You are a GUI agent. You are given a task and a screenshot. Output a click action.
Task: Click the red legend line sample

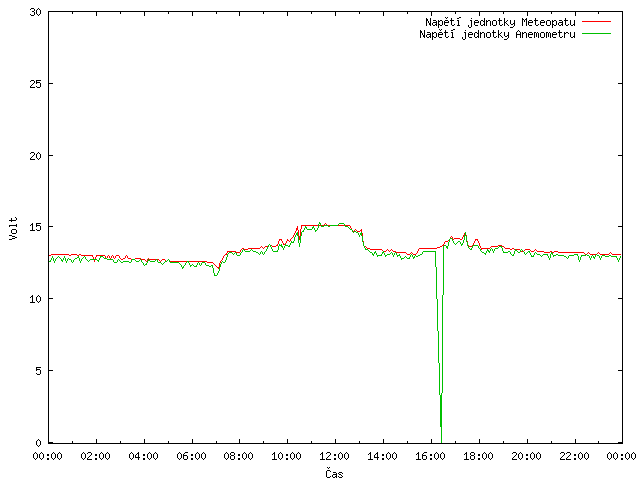(x=596, y=21)
